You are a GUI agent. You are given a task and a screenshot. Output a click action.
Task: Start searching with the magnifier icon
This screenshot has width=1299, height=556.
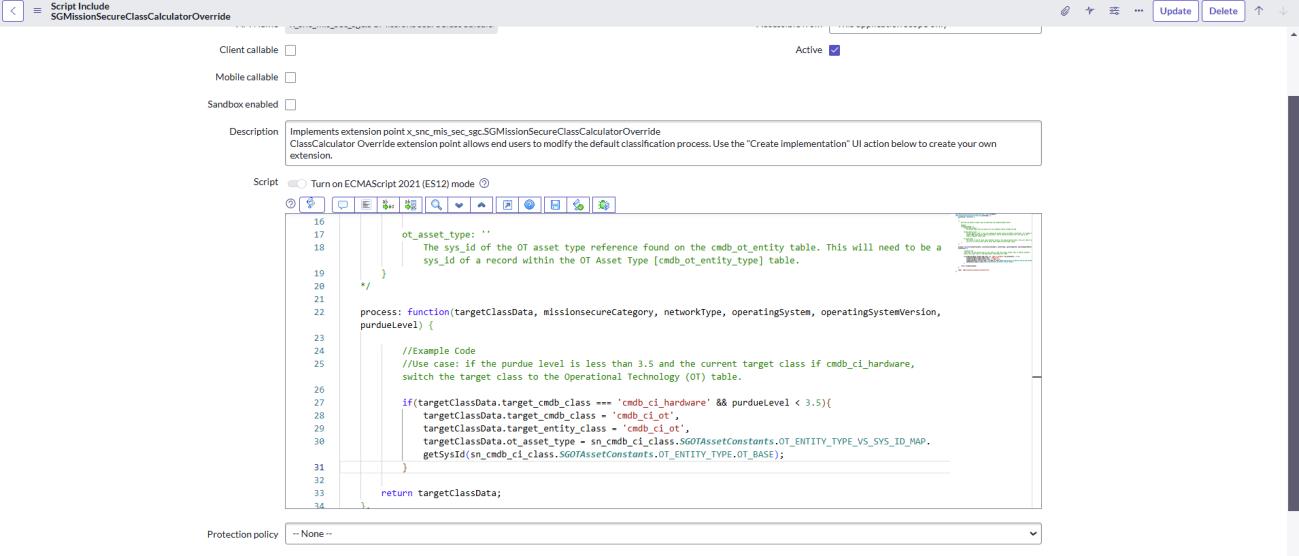436,203
